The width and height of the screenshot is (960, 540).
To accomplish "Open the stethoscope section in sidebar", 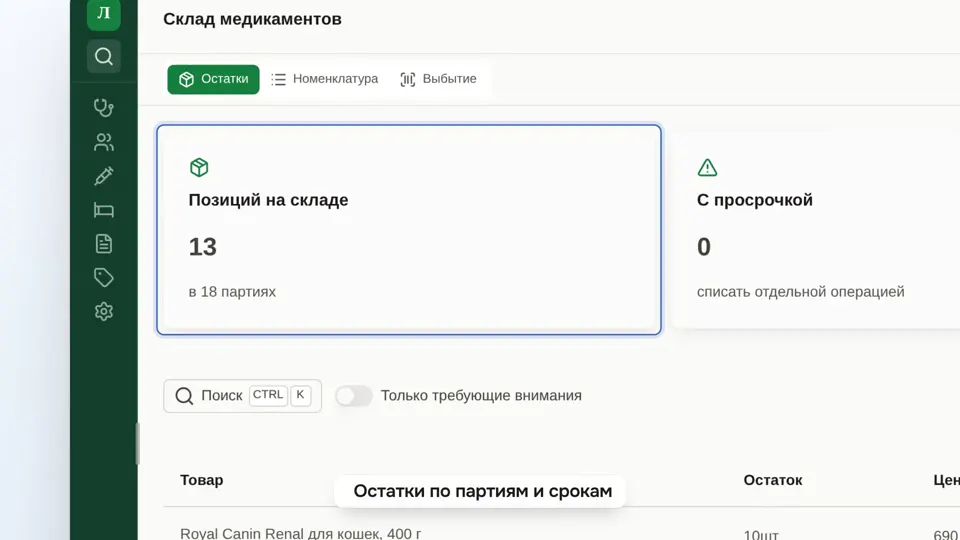I will point(103,108).
